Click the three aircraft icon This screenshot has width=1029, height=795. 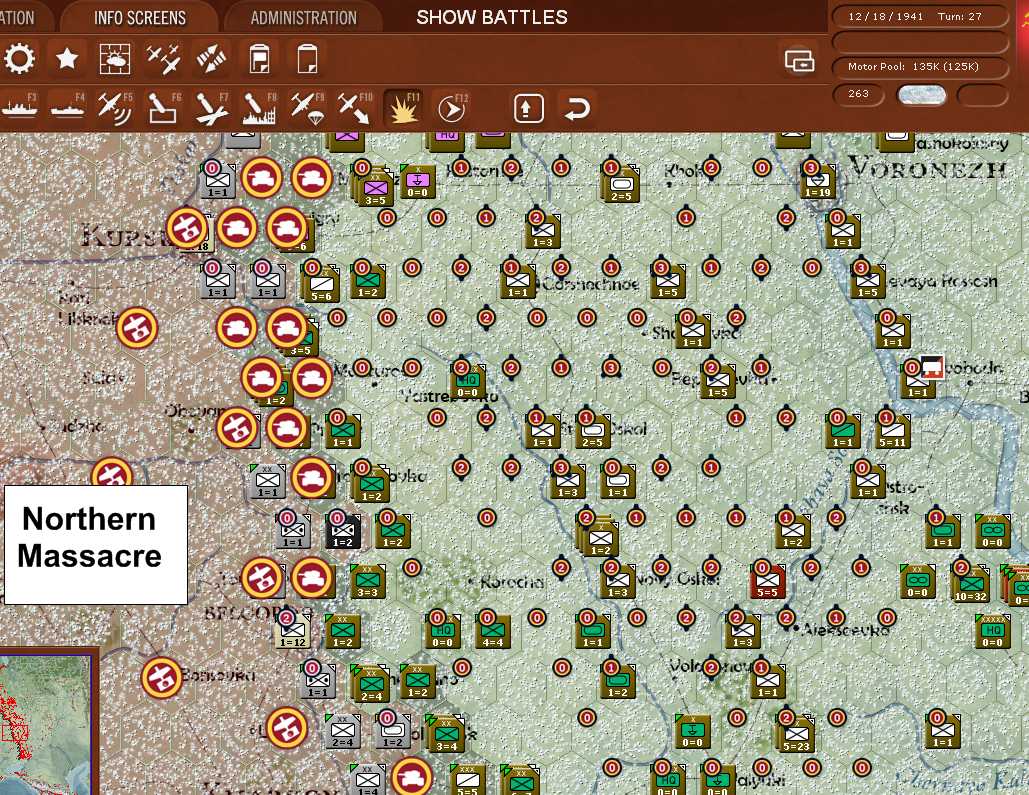(163, 59)
